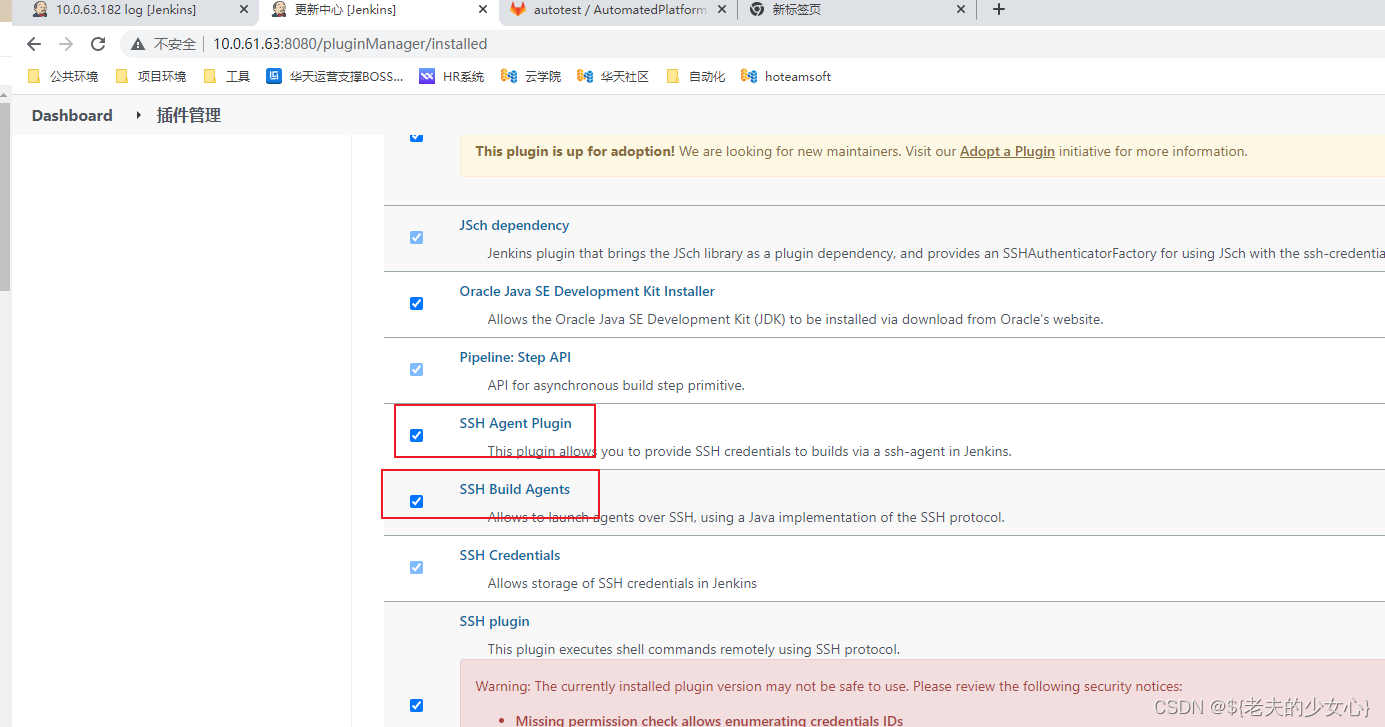1385x727 pixels.
Task: Reload the page with the refresh icon
Action: coord(98,44)
